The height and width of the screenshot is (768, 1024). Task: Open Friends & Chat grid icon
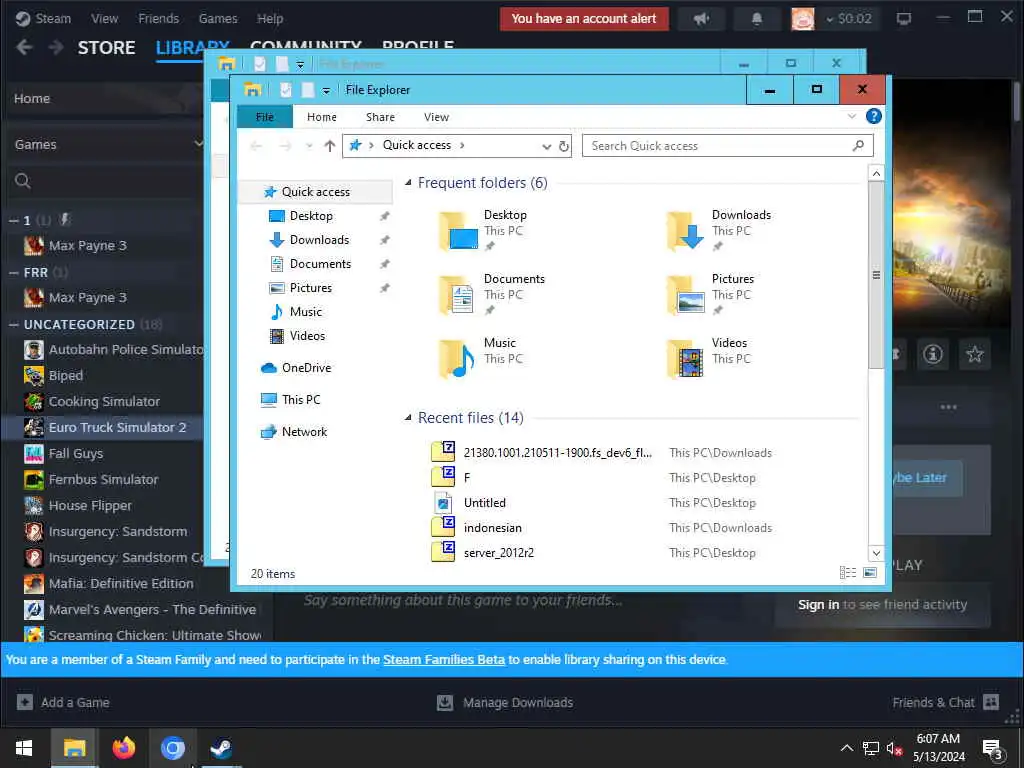click(991, 702)
